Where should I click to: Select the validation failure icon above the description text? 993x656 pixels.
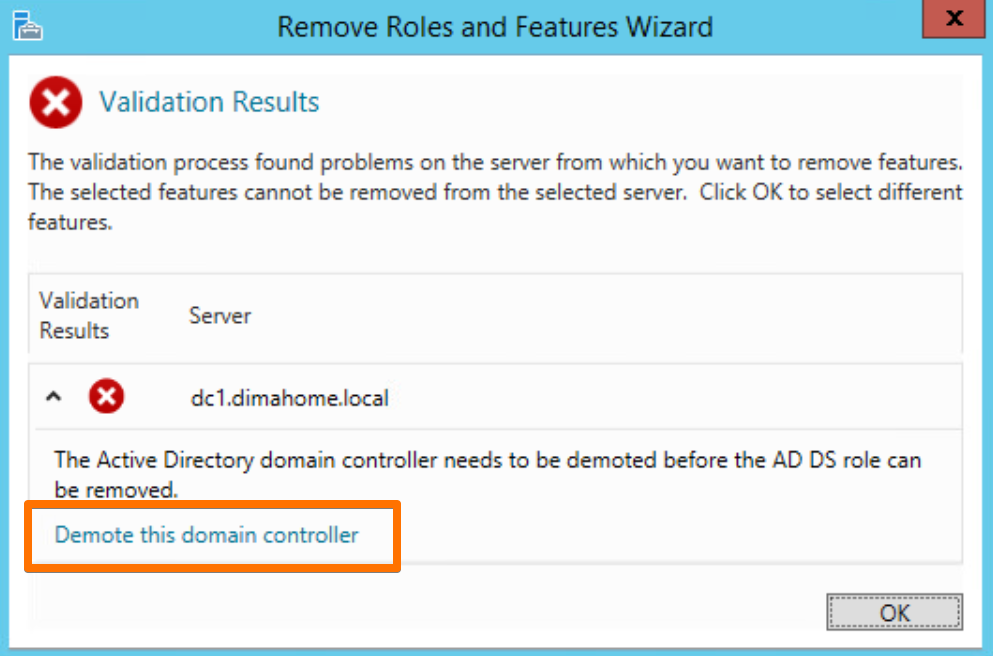(106, 396)
